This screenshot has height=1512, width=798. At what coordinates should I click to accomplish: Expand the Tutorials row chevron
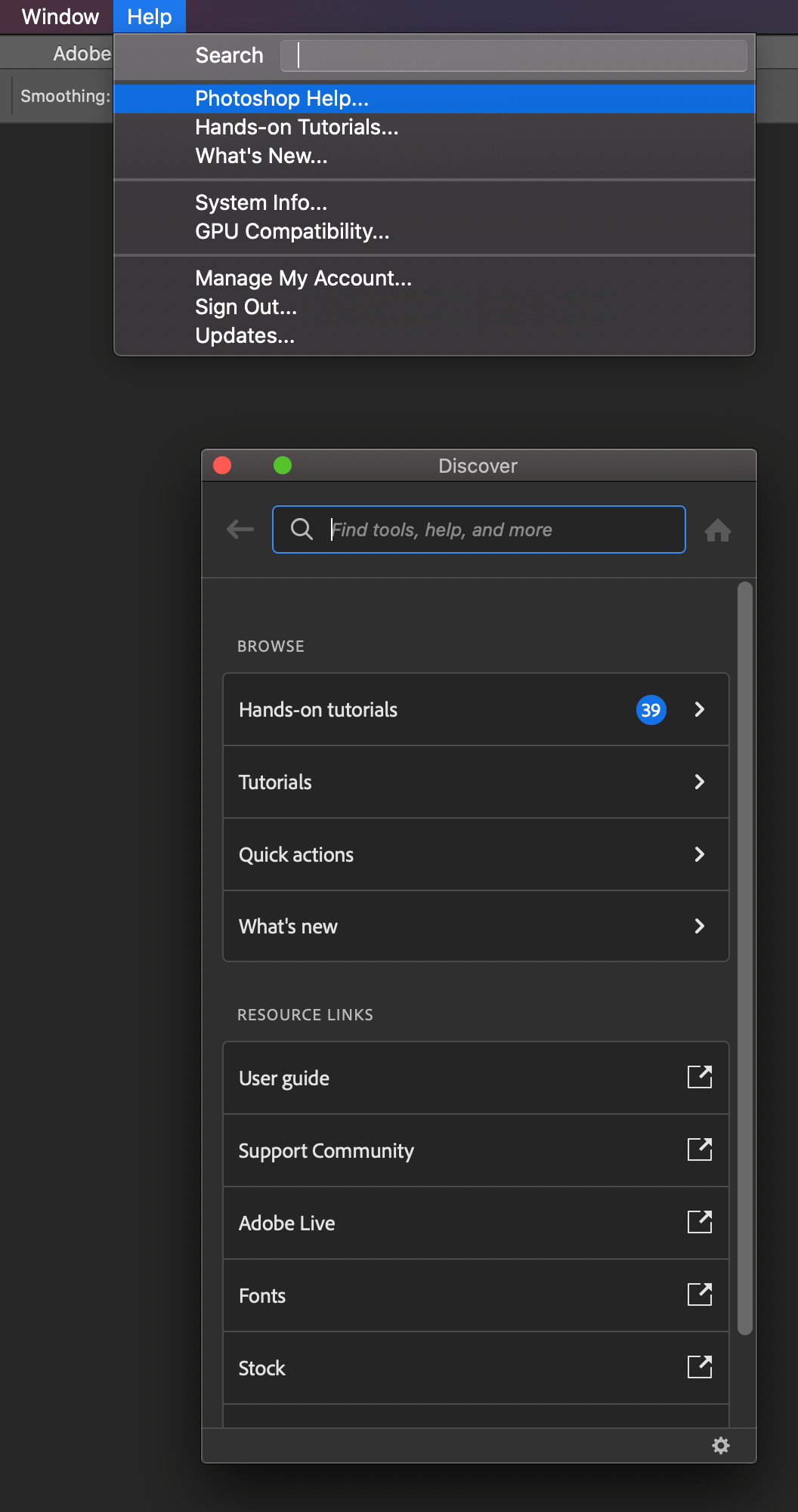click(x=700, y=782)
